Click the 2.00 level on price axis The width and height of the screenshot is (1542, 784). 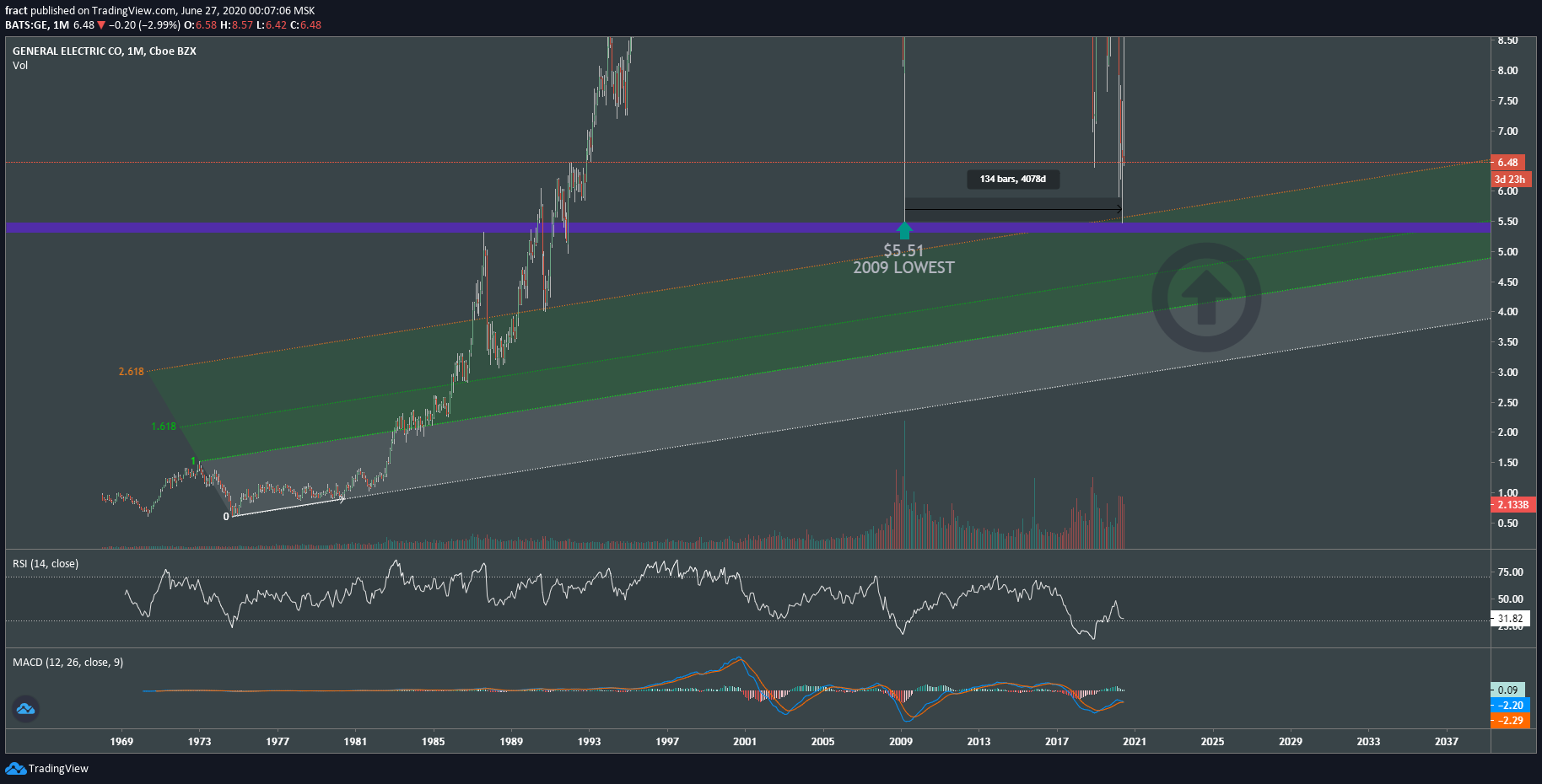click(1507, 432)
